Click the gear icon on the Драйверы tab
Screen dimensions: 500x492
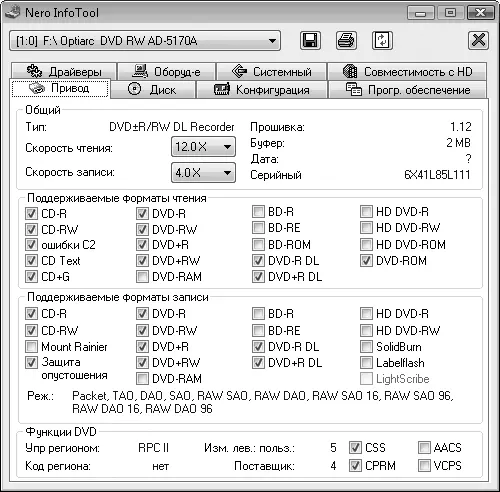tap(34, 71)
